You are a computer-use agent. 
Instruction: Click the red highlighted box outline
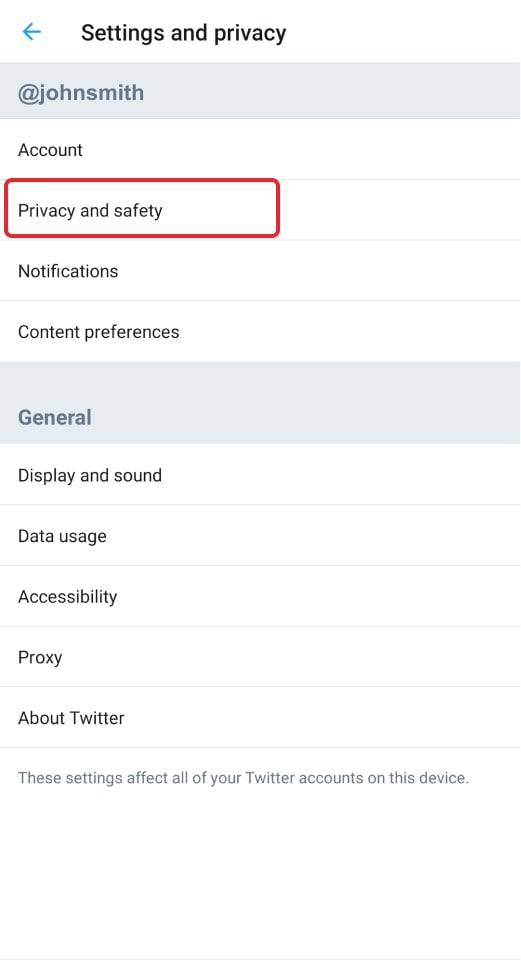tap(142, 208)
